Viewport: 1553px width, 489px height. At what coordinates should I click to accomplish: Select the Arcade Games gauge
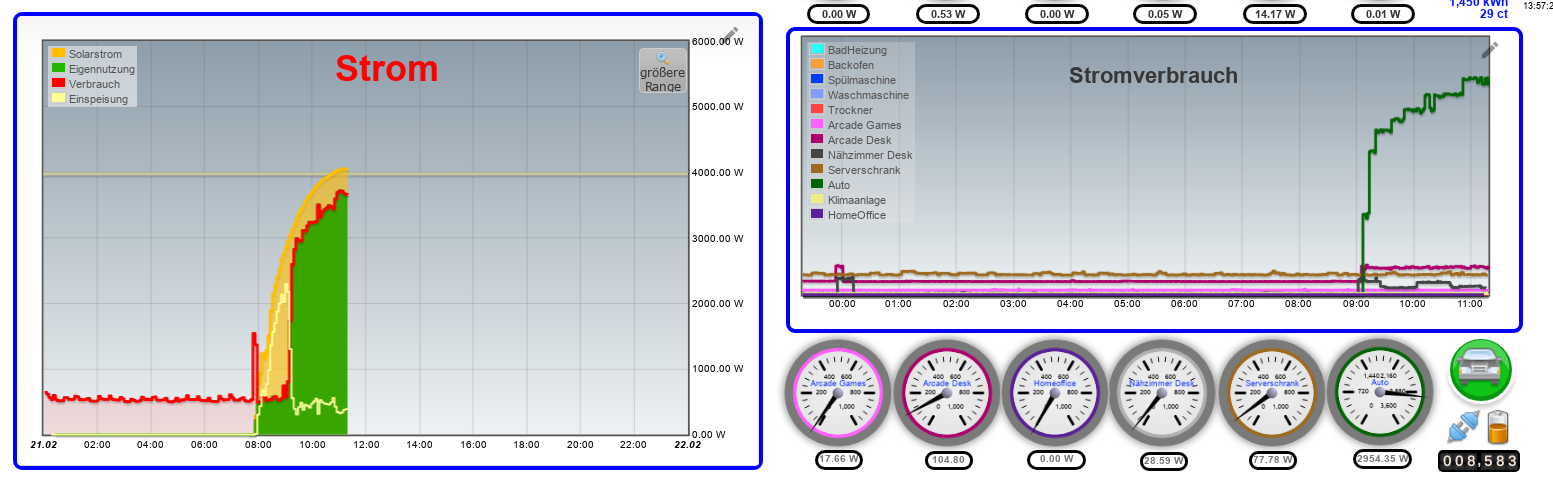point(838,393)
